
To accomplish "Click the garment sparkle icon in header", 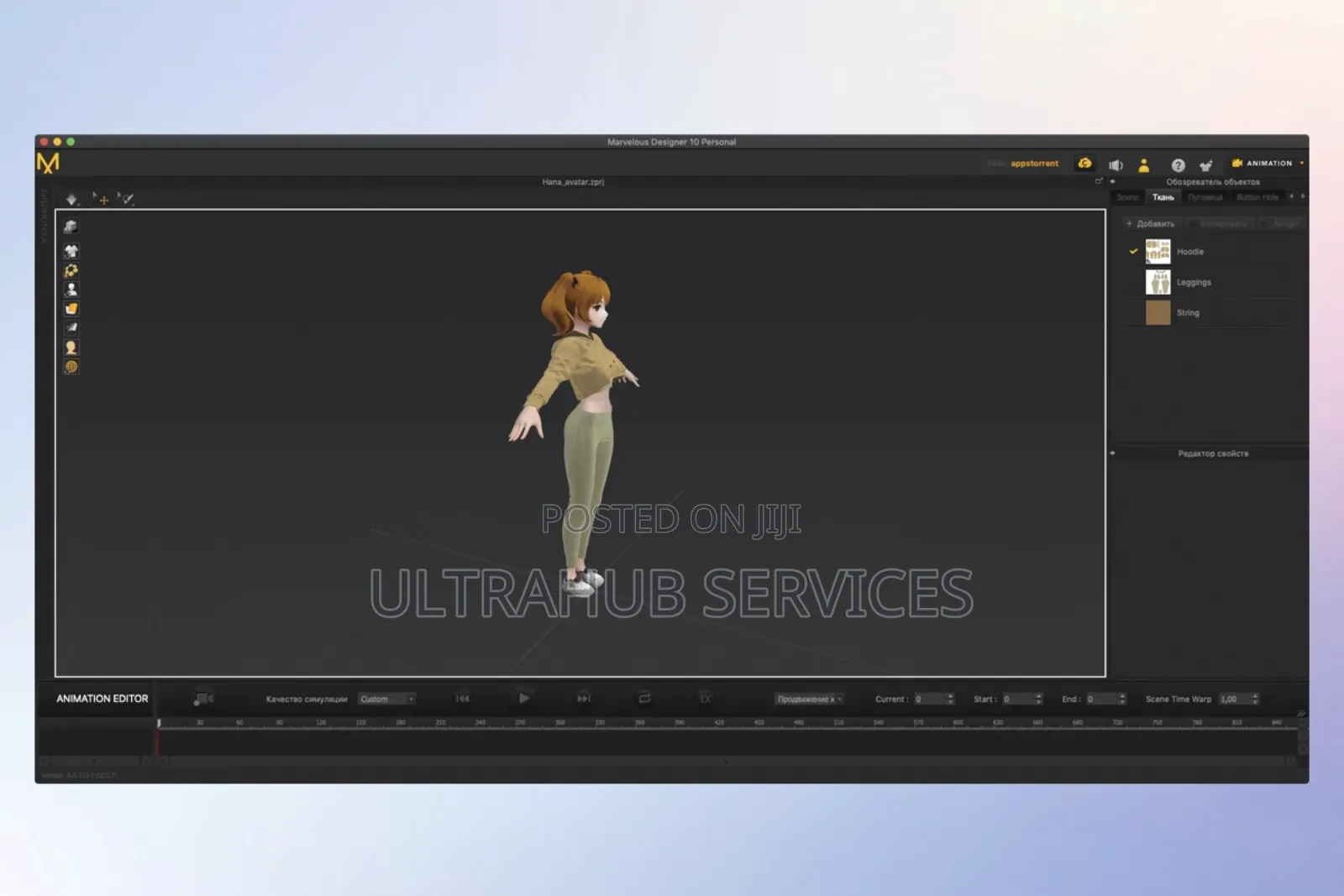I will click(1206, 165).
